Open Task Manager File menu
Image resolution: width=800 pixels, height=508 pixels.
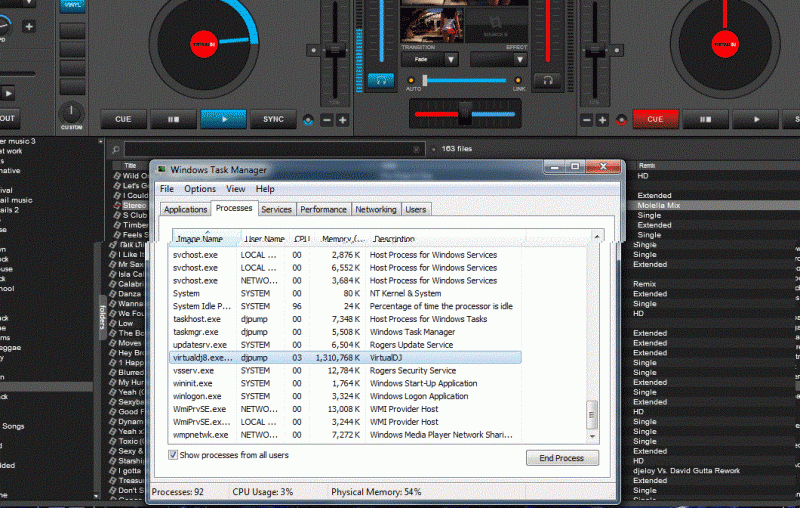coord(167,189)
